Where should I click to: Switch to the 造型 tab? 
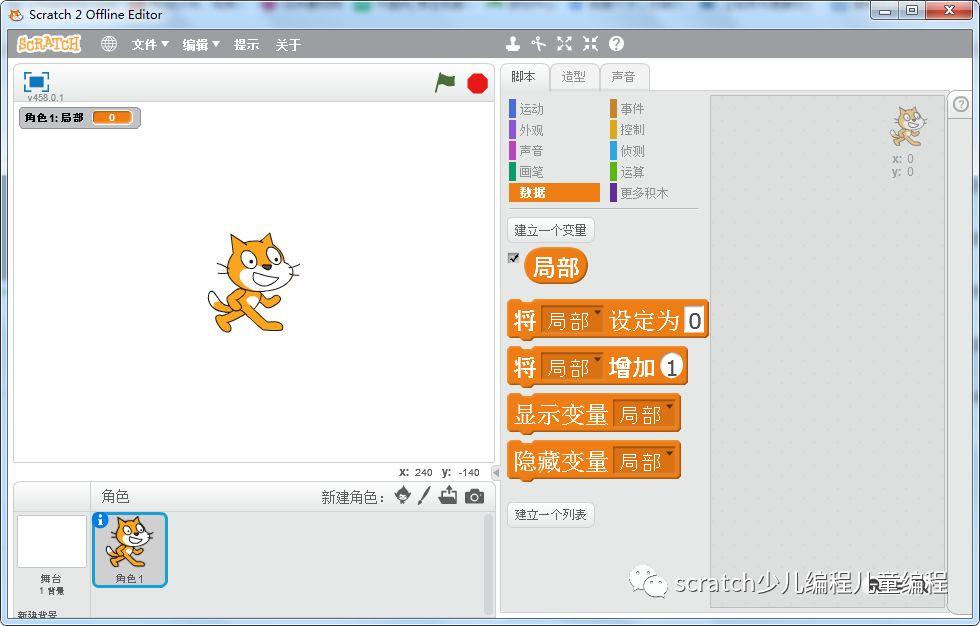click(574, 77)
